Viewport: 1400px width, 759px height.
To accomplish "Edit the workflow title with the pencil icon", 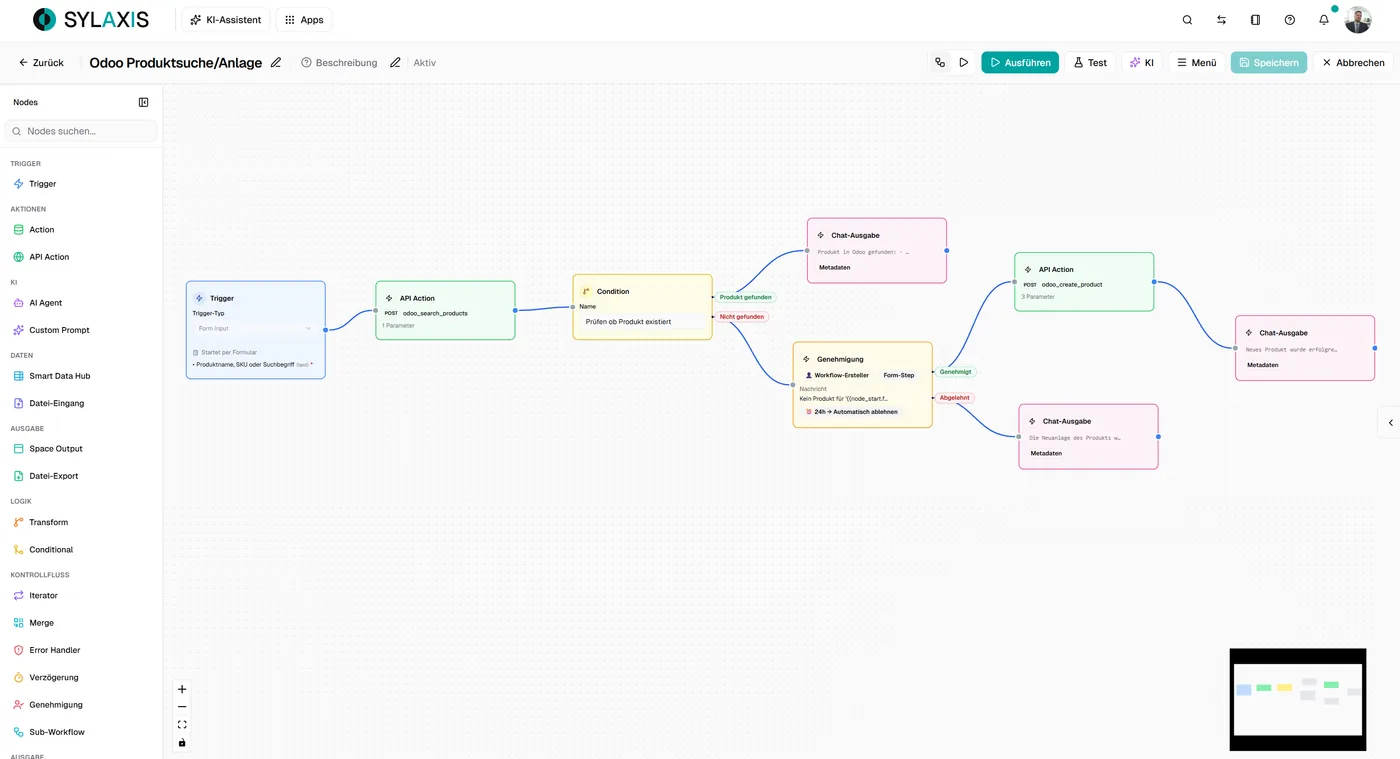I will pos(276,62).
